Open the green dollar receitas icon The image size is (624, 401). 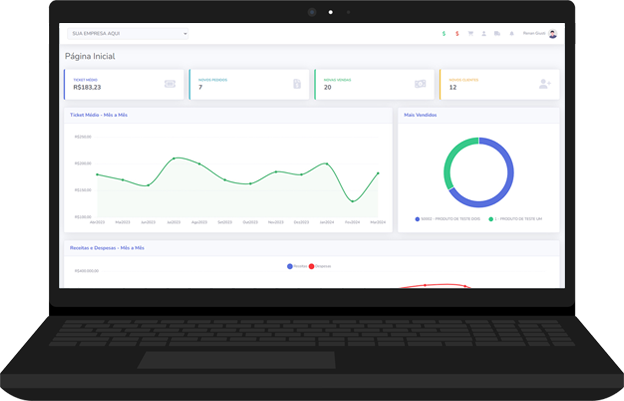click(444, 34)
